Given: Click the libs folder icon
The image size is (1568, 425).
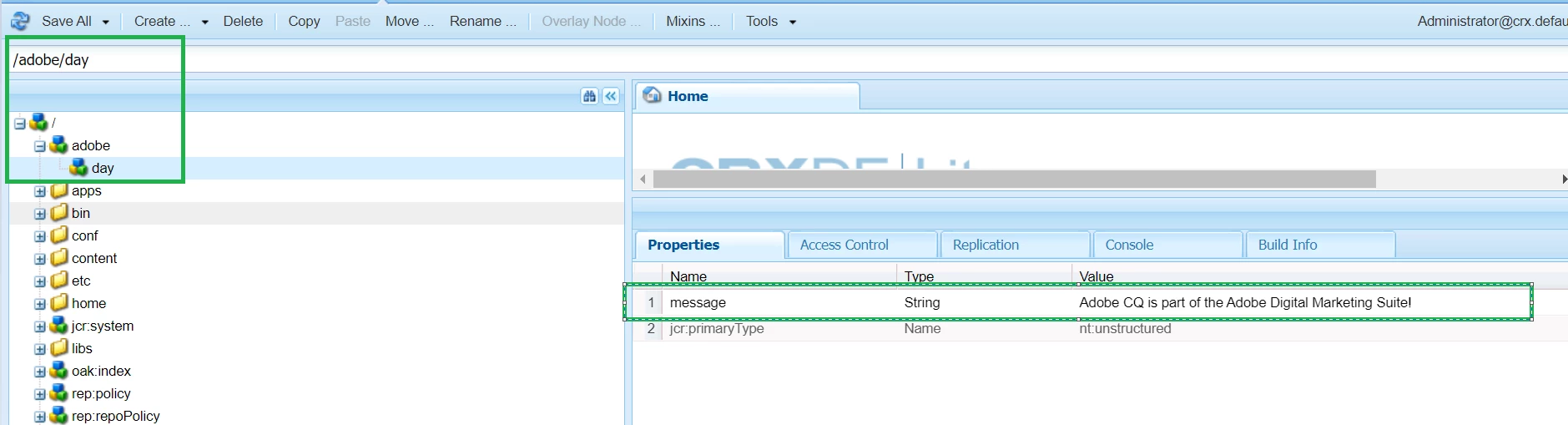Looking at the screenshot, I should point(58,348).
